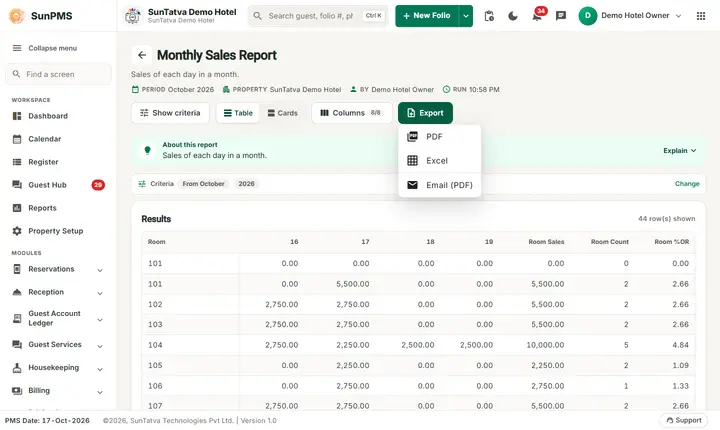Viewport: 720px width, 430px height.
Task: Click the SunTatva Demo Hotel property logo
Action: (x=133, y=16)
